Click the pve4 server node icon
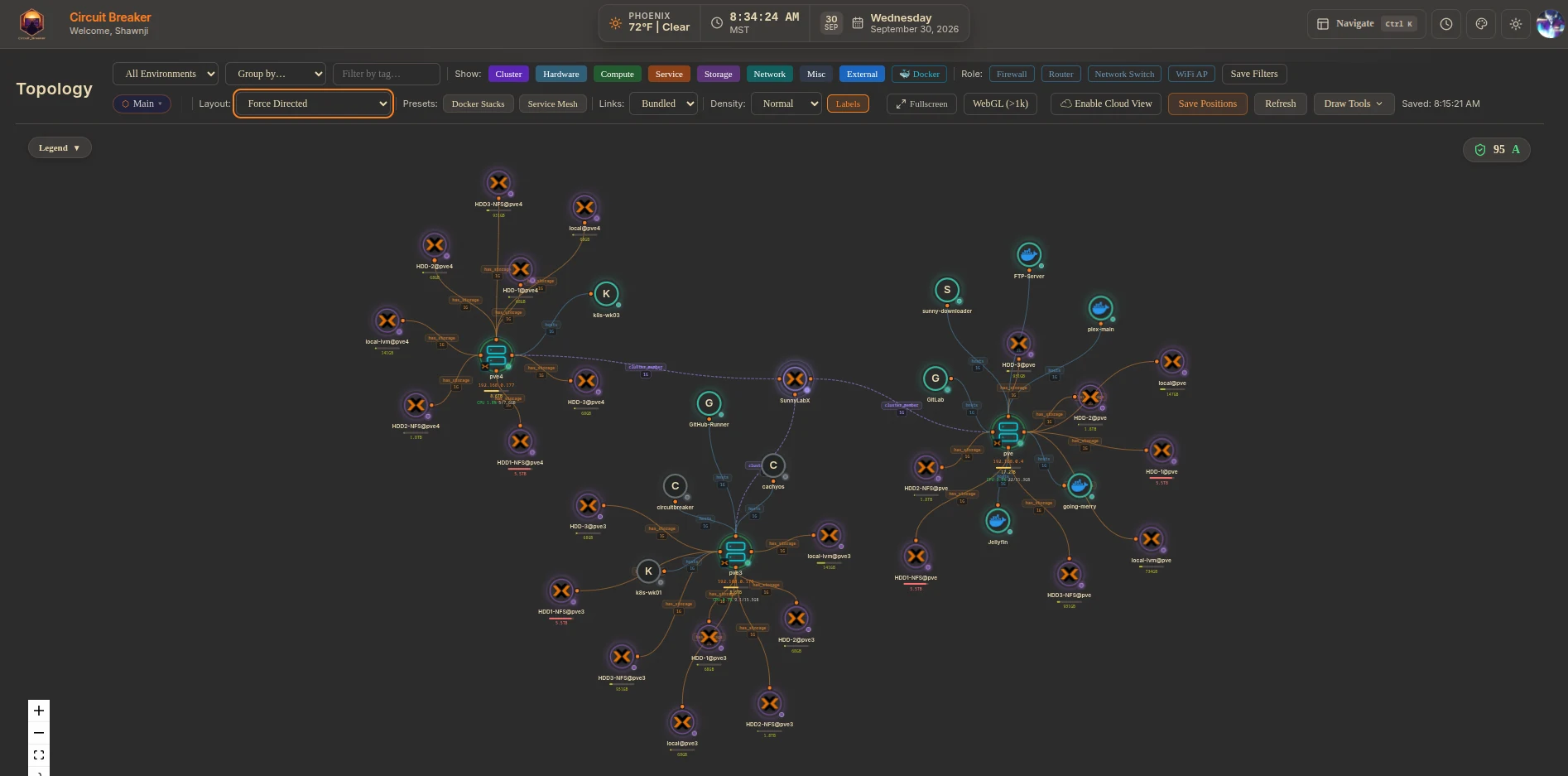Image resolution: width=1568 pixels, height=776 pixels. tap(496, 355)
